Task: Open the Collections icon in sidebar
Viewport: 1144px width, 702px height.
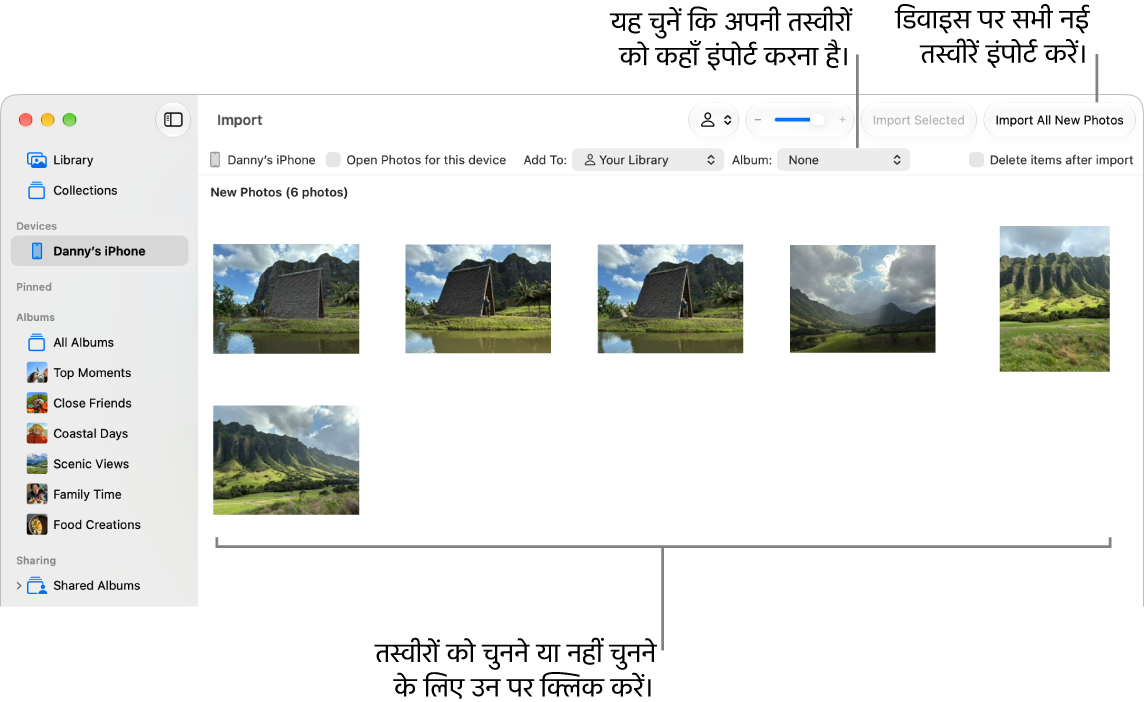Action: coord(36,190)
